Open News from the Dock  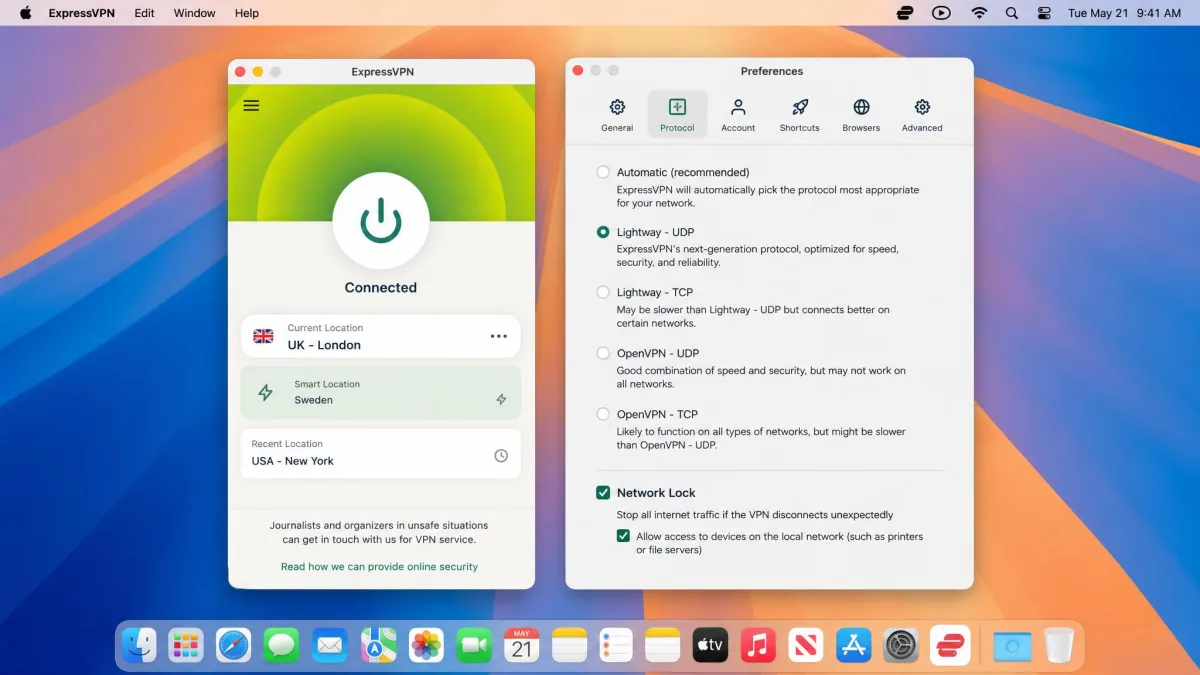pyautogui.click(x=806, y=645)
